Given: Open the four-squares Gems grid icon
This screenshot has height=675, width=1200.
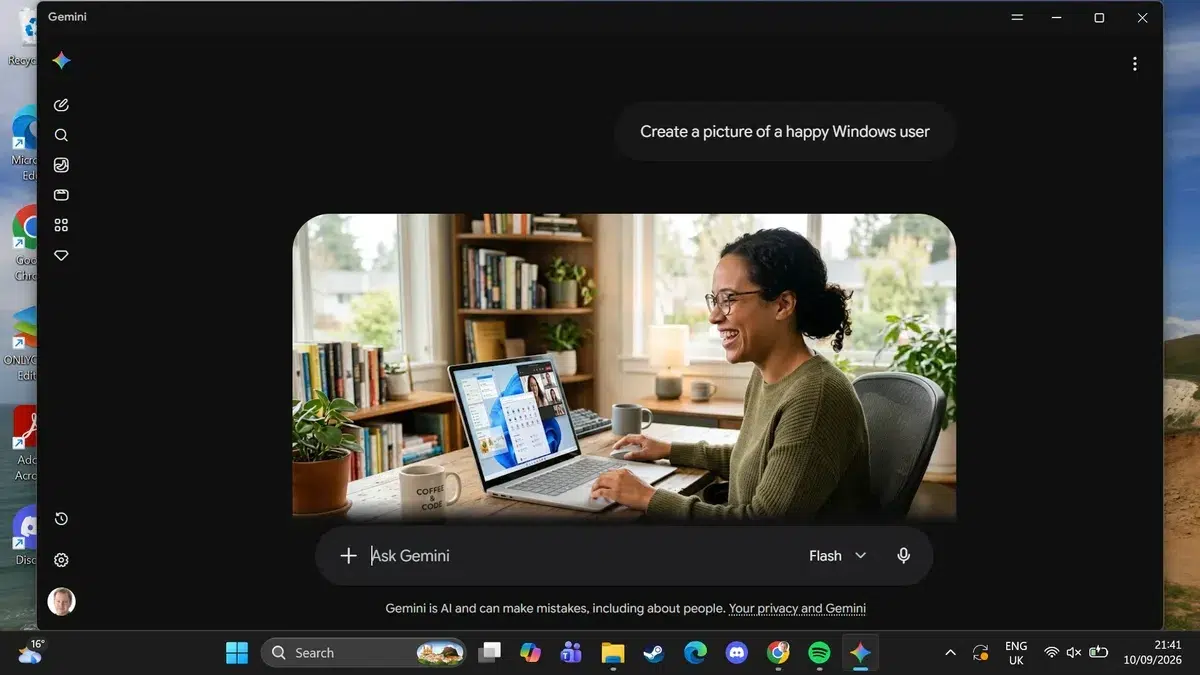Looking at the screenshot, I should (61, 225).
